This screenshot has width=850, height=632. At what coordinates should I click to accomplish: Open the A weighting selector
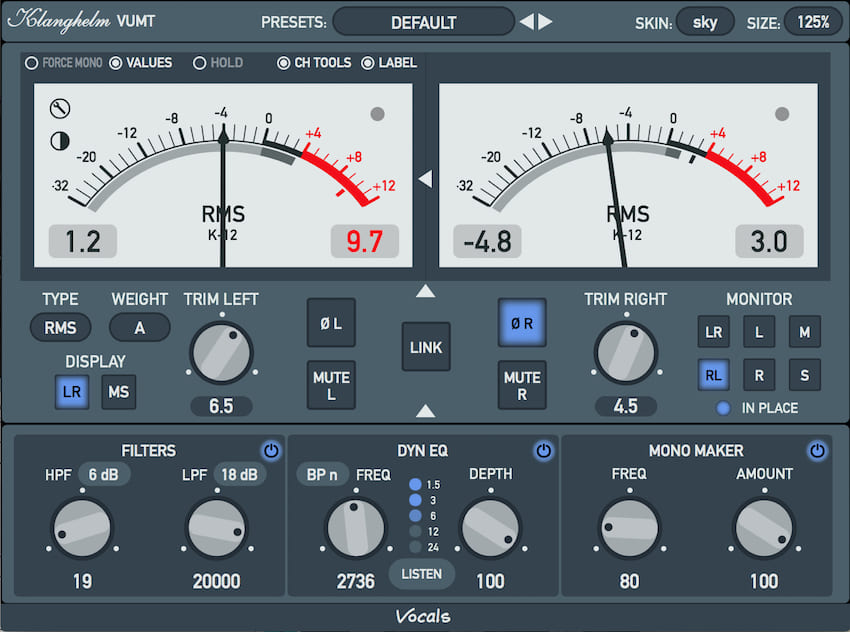[140, 327]
